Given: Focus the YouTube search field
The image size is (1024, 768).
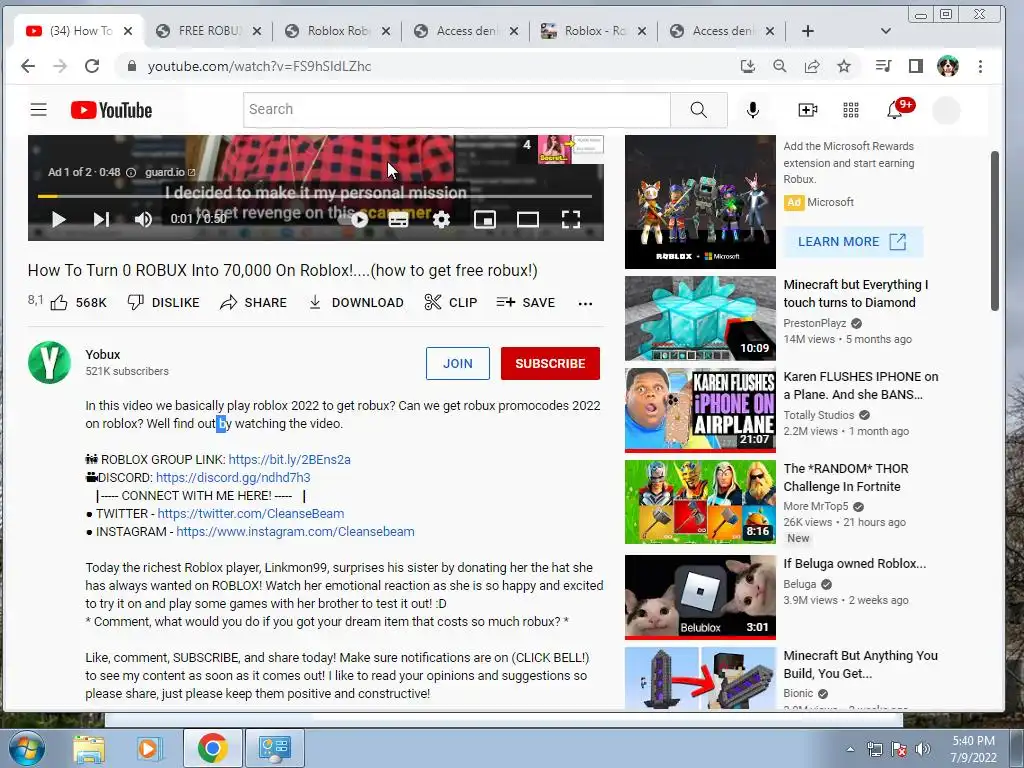Looking at the screenshot, I should point(456,110).
